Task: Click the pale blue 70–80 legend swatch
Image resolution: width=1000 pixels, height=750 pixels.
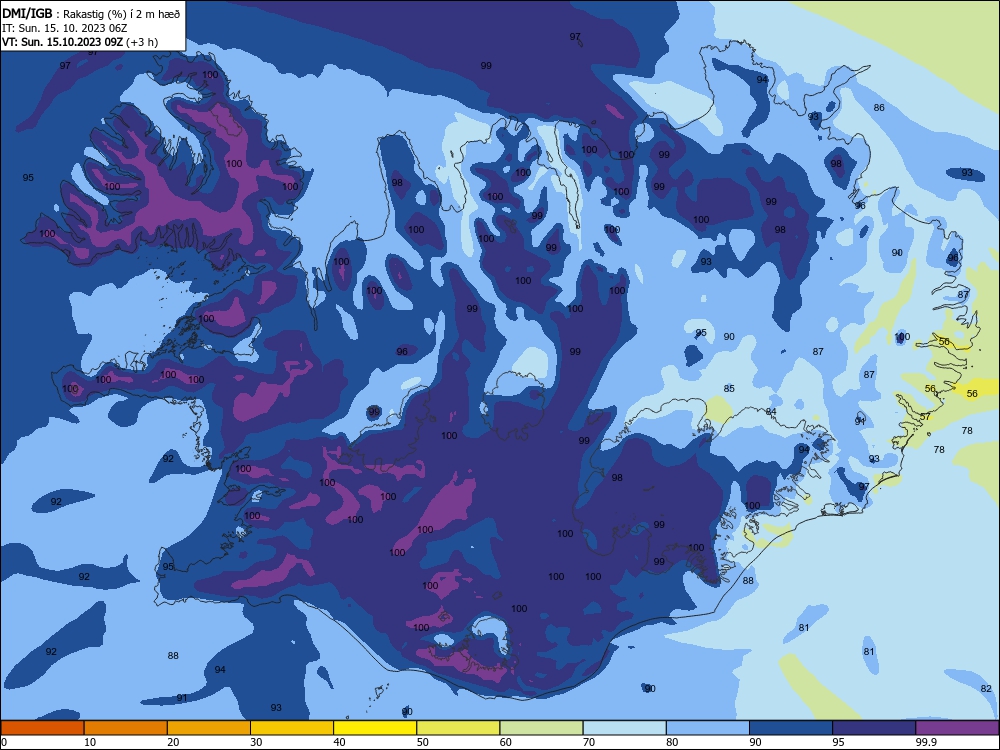Action: (624, 728)
